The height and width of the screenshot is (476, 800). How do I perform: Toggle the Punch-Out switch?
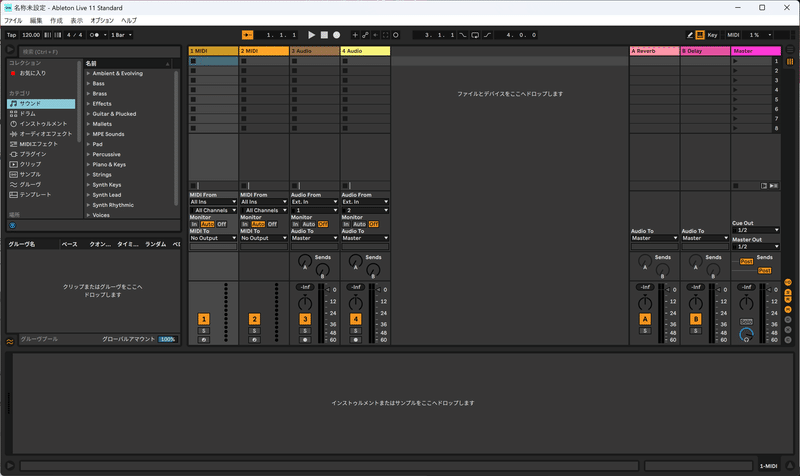[x=487, y=35]
